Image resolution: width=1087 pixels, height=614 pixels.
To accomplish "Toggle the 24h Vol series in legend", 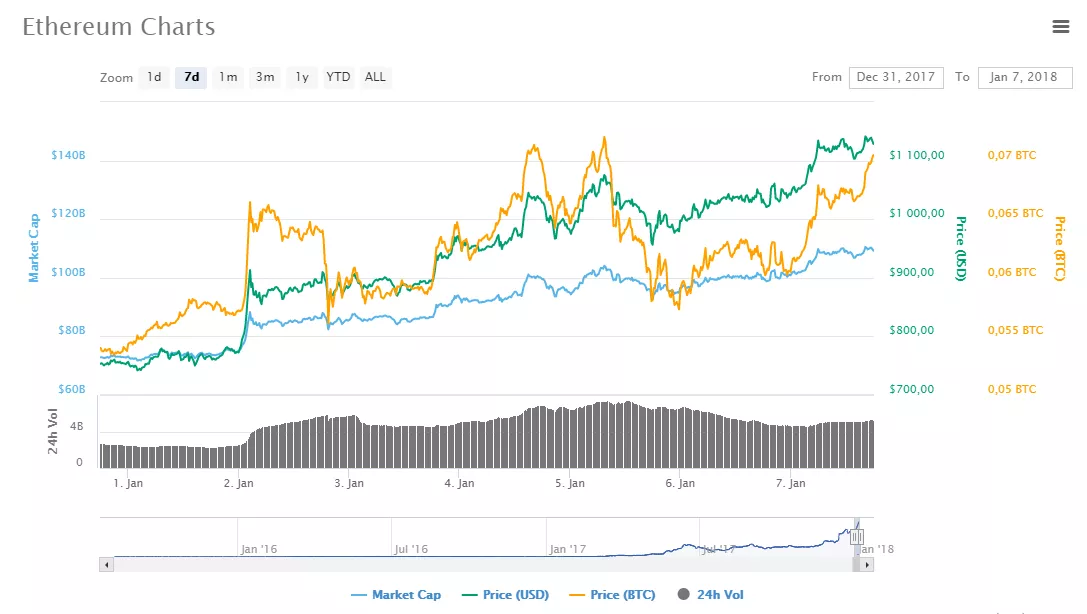I will coord(710,595).
